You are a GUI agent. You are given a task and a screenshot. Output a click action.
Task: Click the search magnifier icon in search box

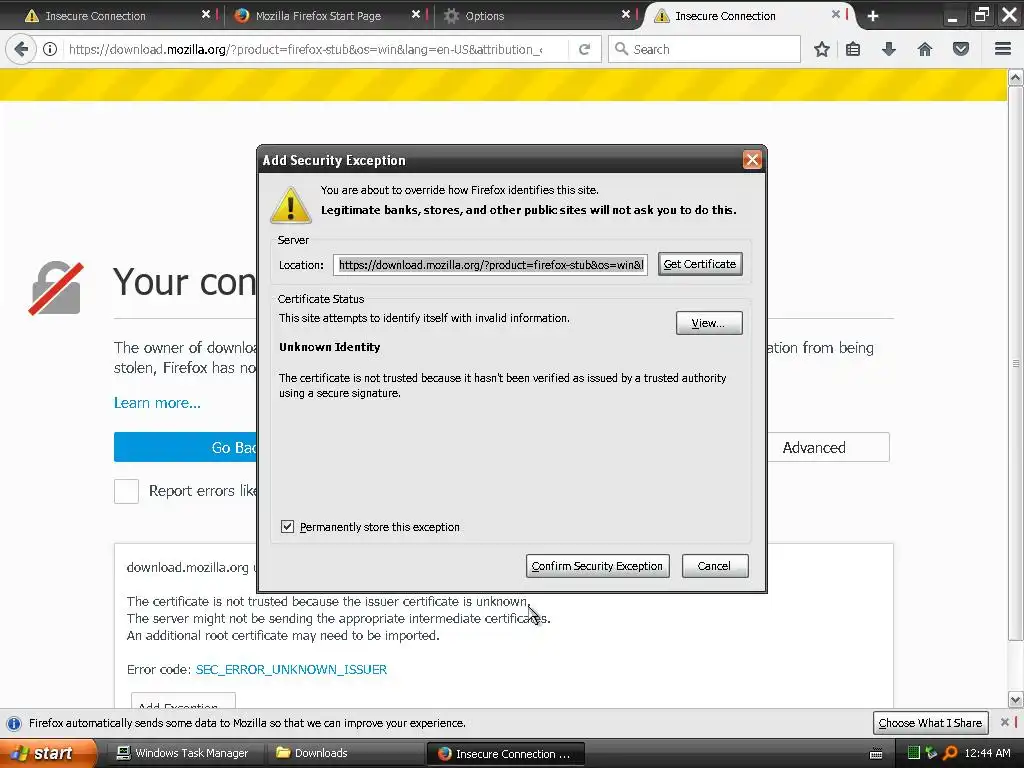(x=622, y=49)
